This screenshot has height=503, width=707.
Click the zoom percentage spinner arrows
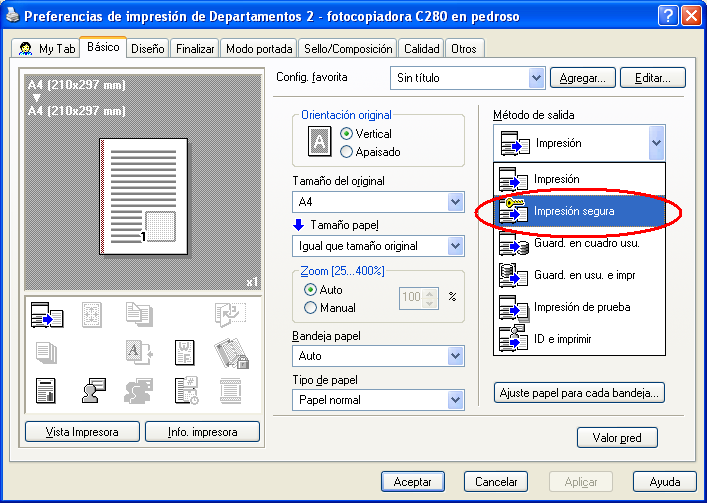[x=430, y=298]
